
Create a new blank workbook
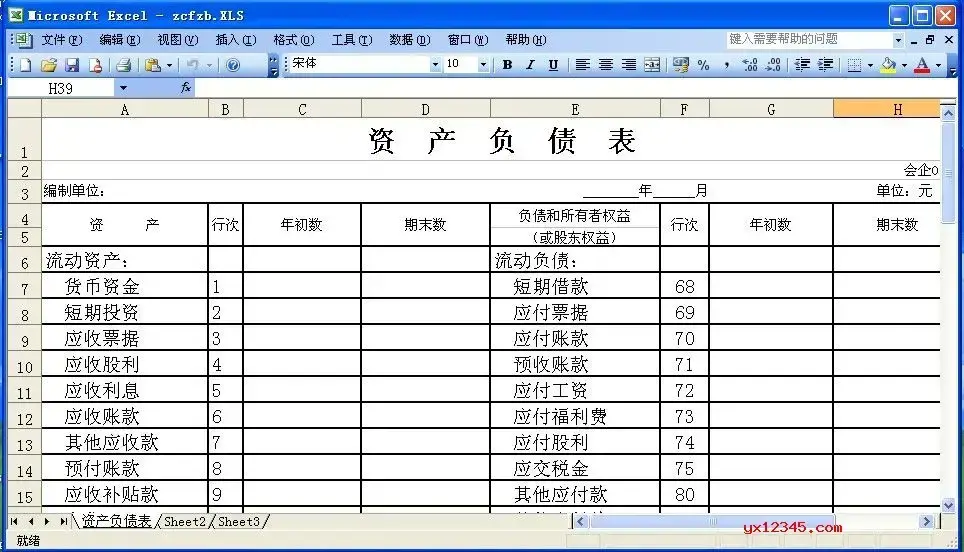click(x=26, y=65)
